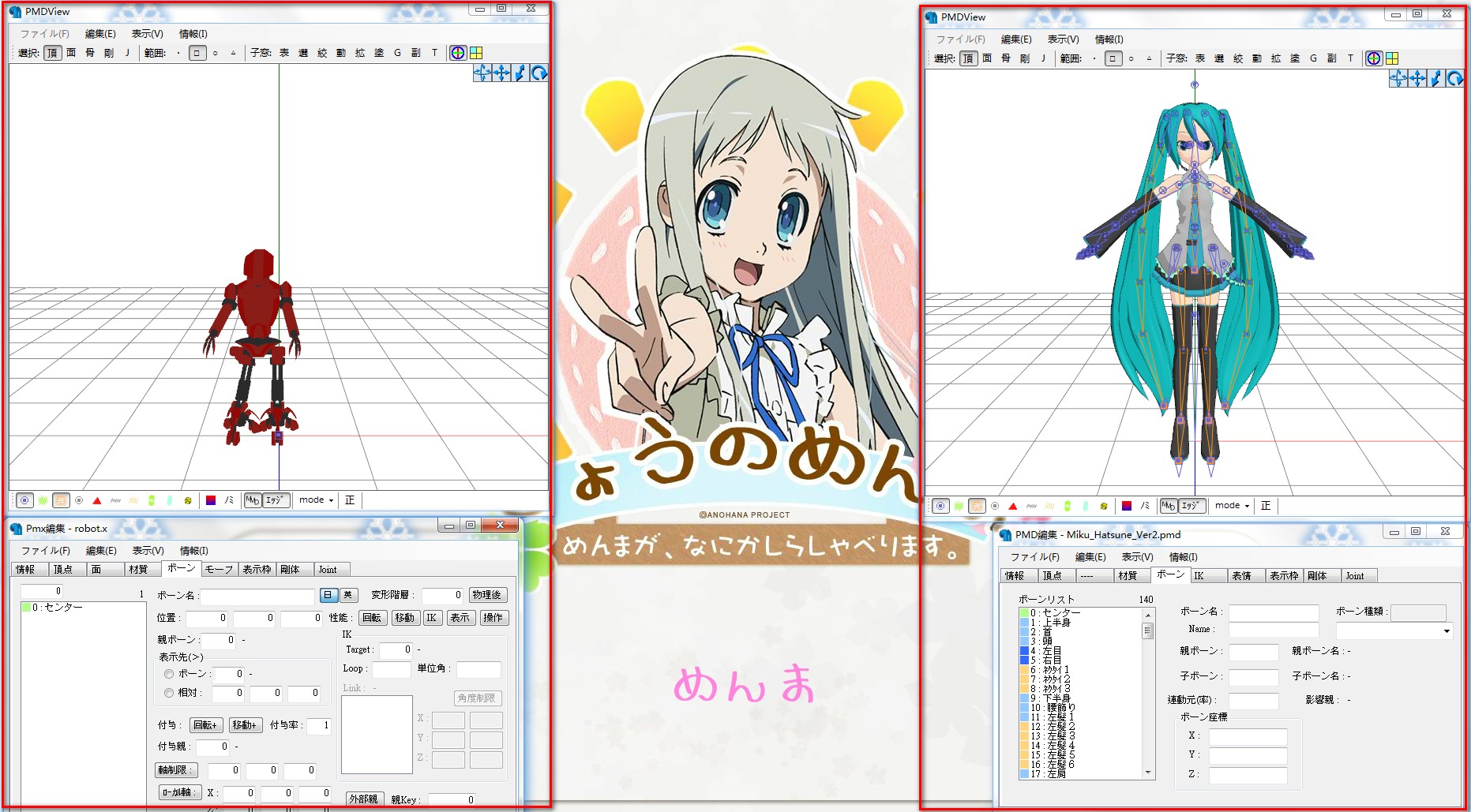Click the red triangle icon in the left PMDView bottom bar

click(x=97, y=500)
